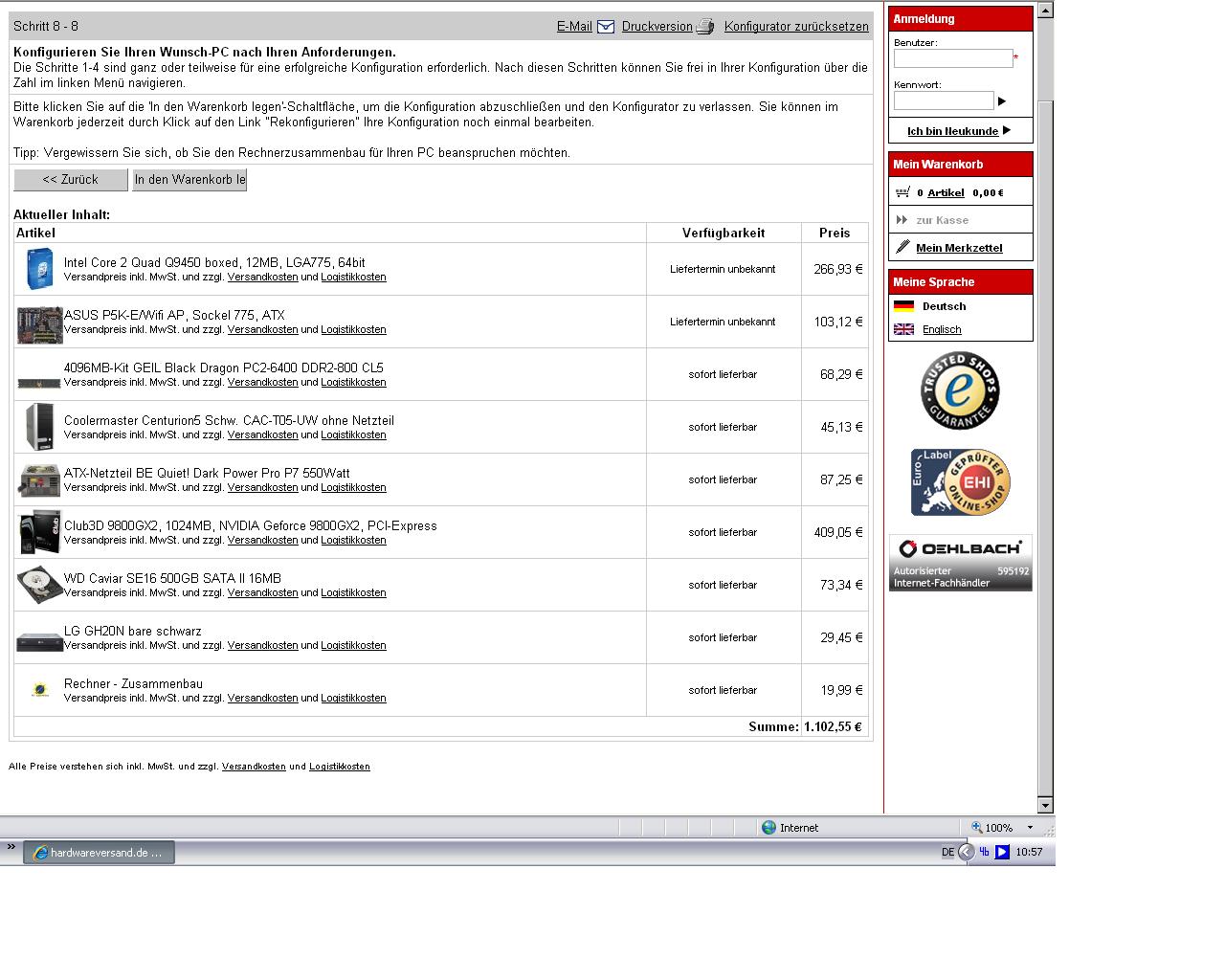1225x980 pixels.
Task: Click the Artikel link in Mein Warenkorb
Action: 946,192
